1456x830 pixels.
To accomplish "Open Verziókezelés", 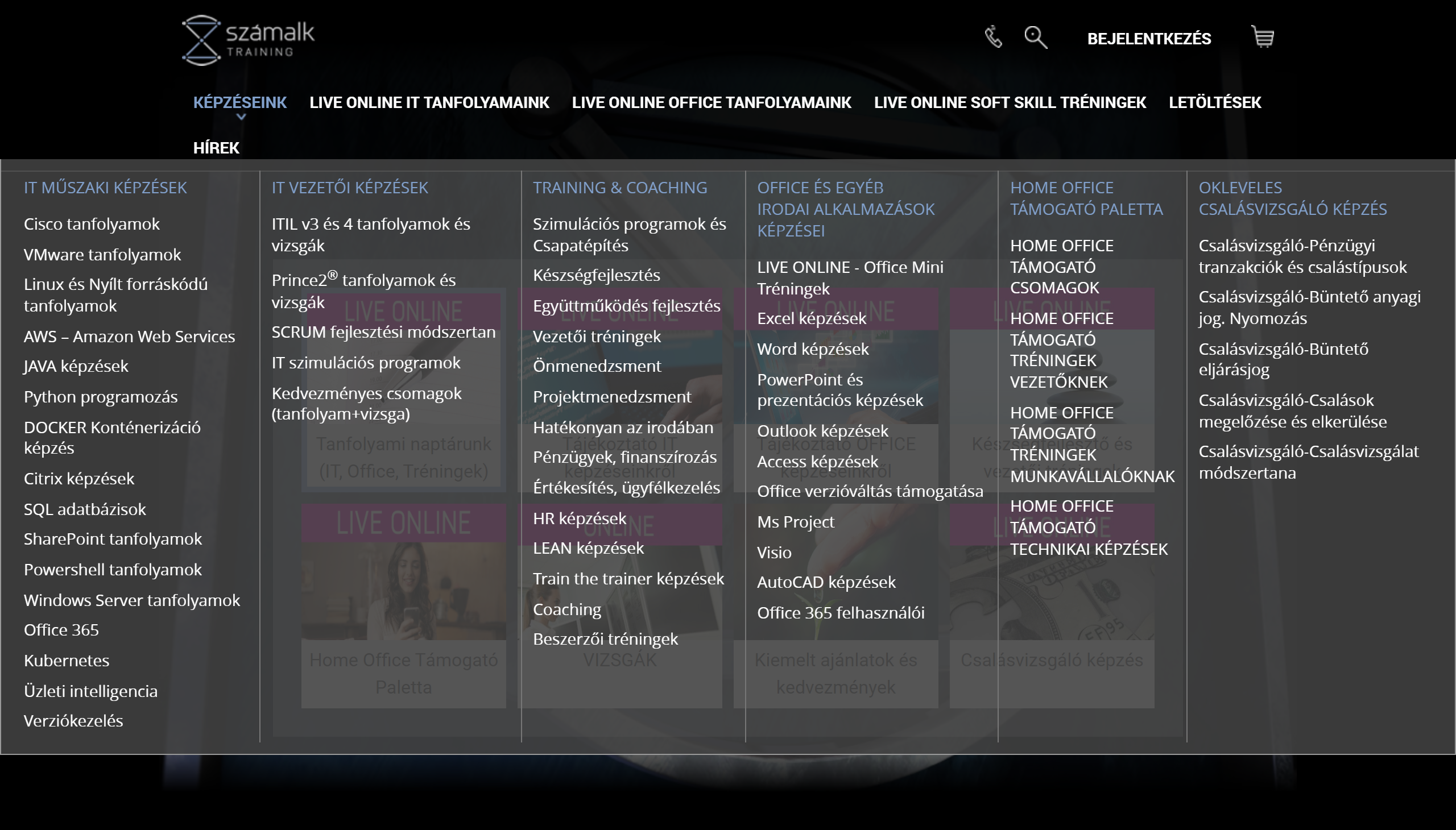I will coord(73,721).
